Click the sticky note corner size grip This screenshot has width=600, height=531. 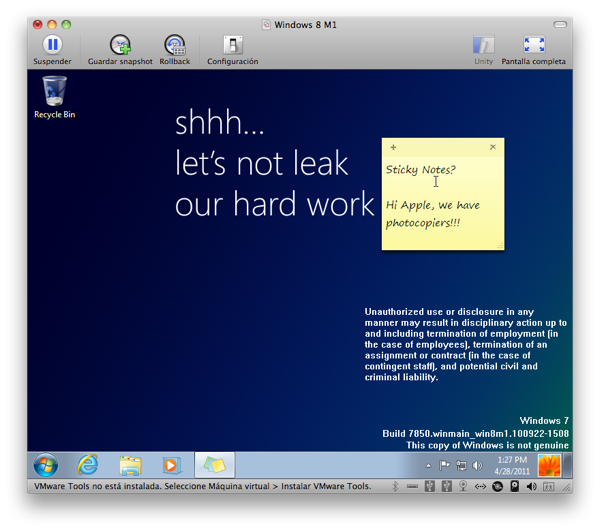coord(500,246)
